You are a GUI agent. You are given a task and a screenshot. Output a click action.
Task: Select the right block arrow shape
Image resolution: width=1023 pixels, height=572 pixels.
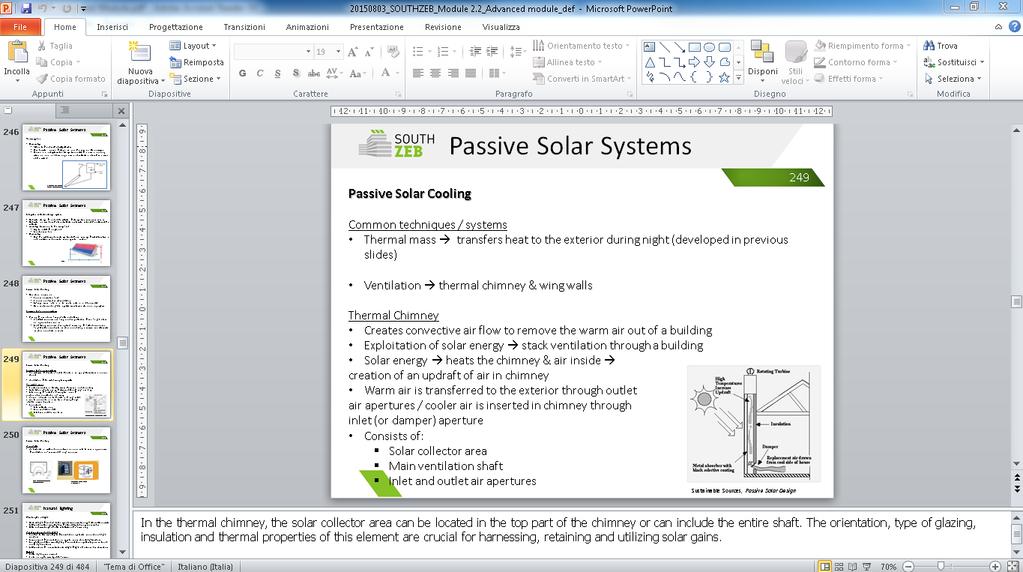[694, 63]
